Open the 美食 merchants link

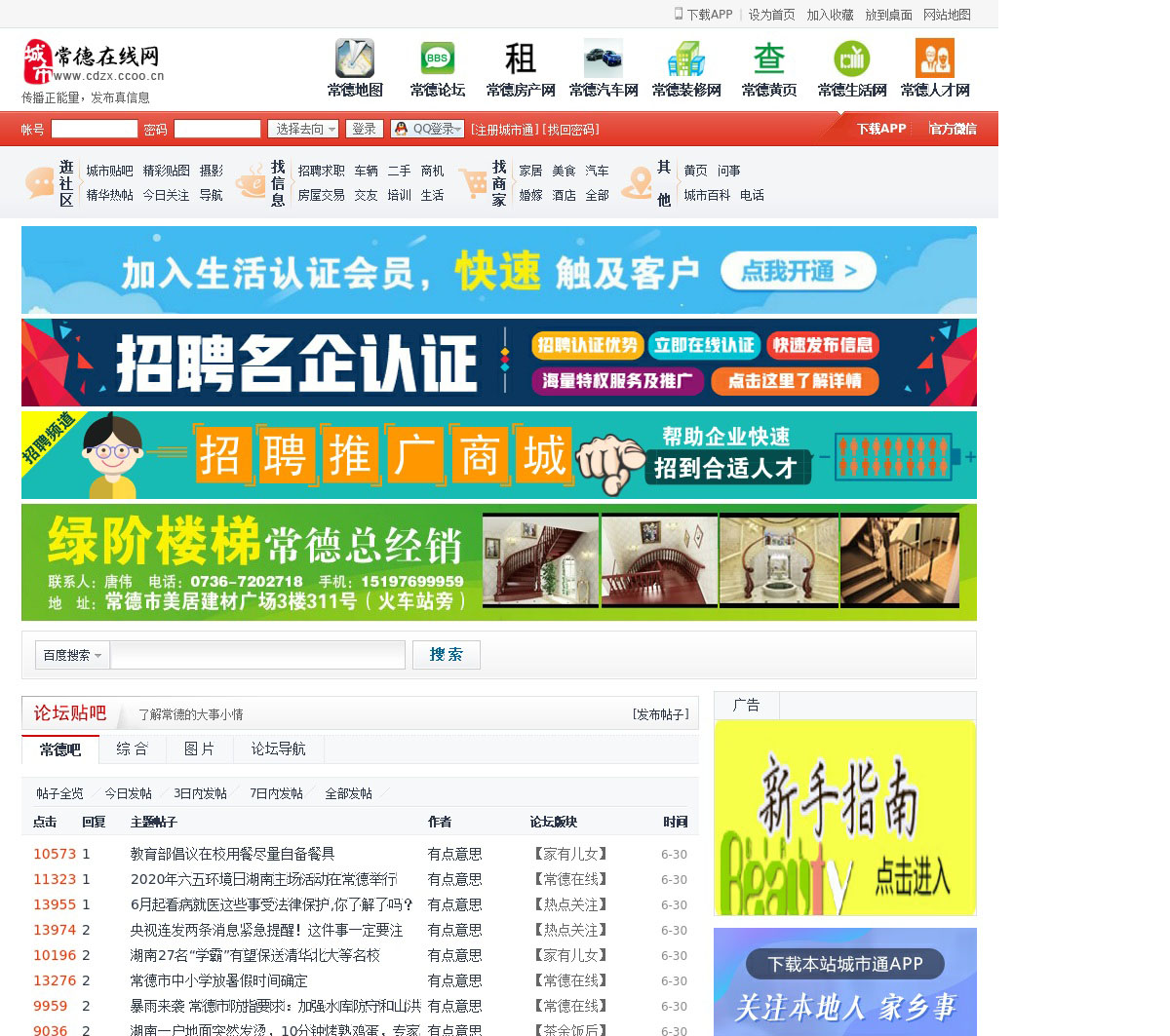click(x=564, y=171)
